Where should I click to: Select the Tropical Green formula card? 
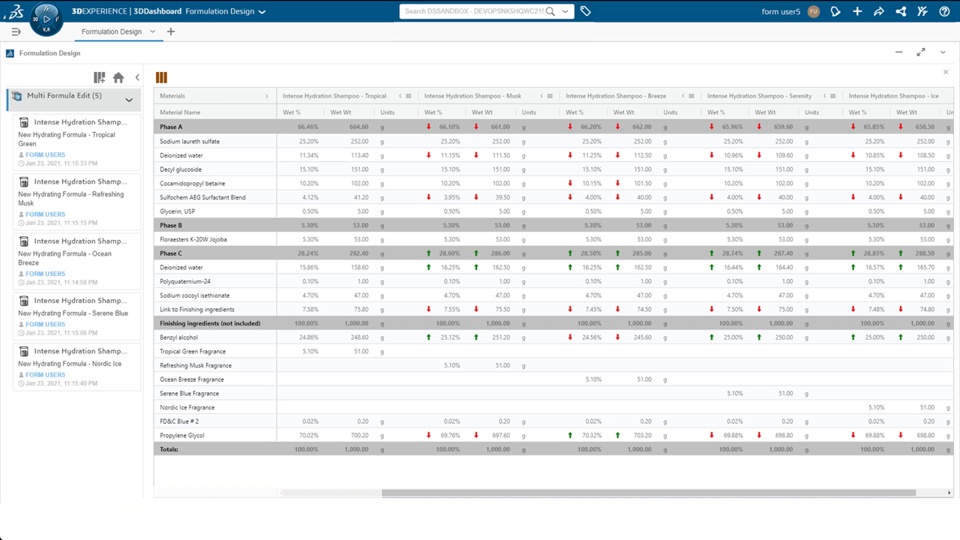(76, 142)
